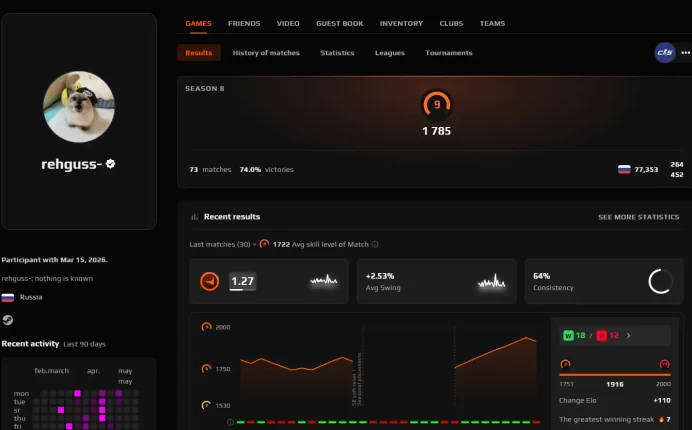The width and height of the screenshot is (692, 430).
Task: Click the 1 785 Elo value
Action: pos(436,131)
